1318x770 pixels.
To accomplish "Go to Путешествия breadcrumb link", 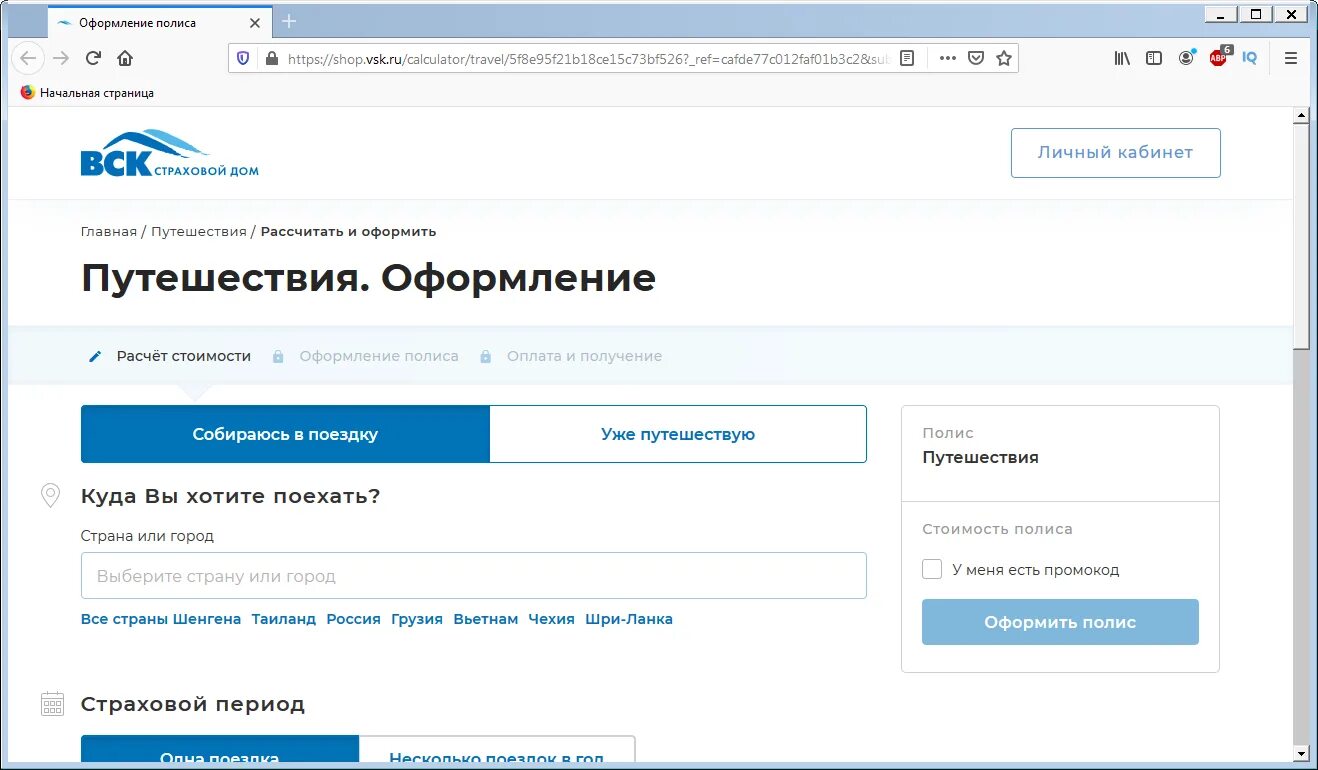I will [198, 231].
